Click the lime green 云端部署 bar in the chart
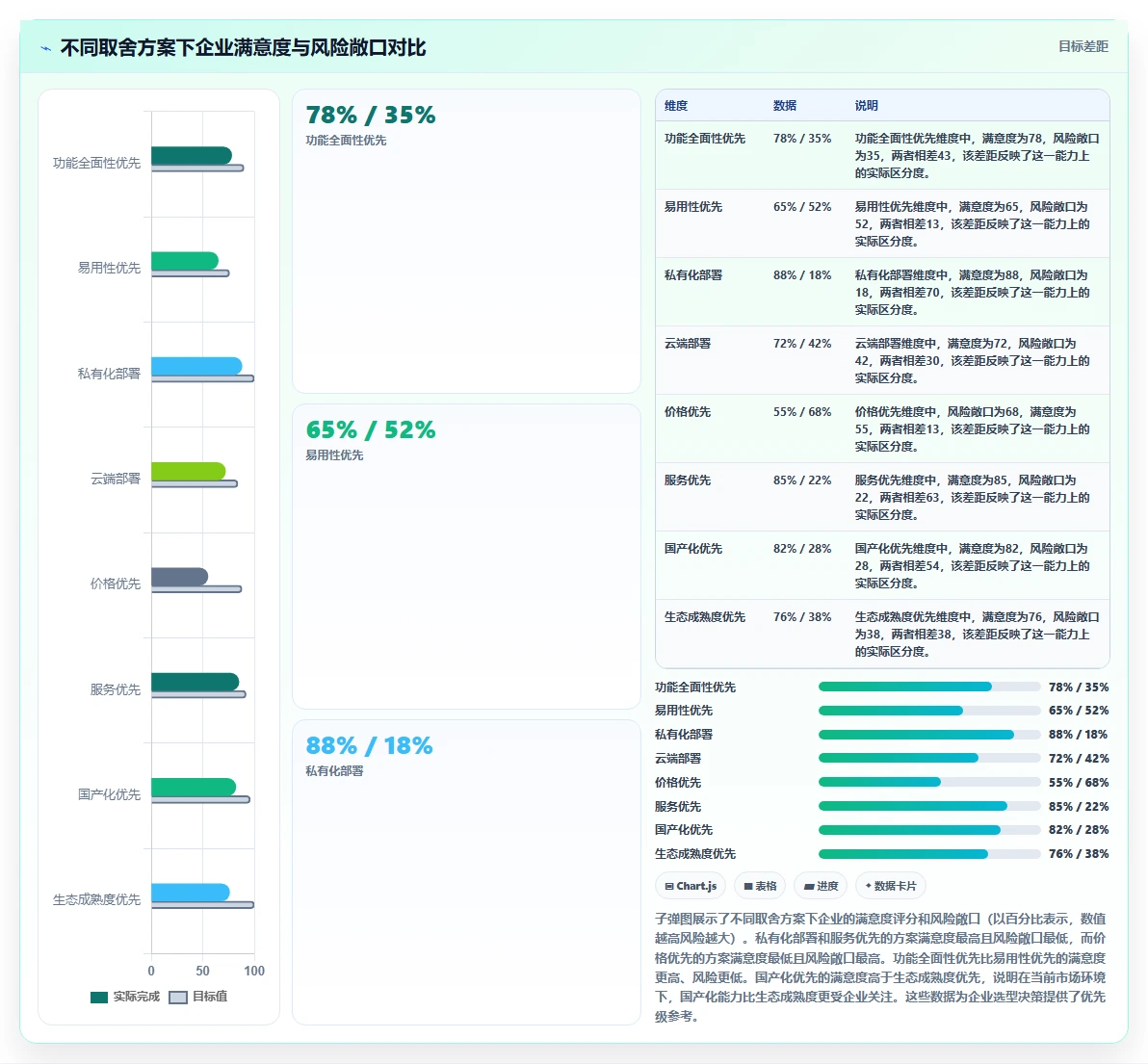This screenshot has width=1148, height=1064. pos(188,471)
